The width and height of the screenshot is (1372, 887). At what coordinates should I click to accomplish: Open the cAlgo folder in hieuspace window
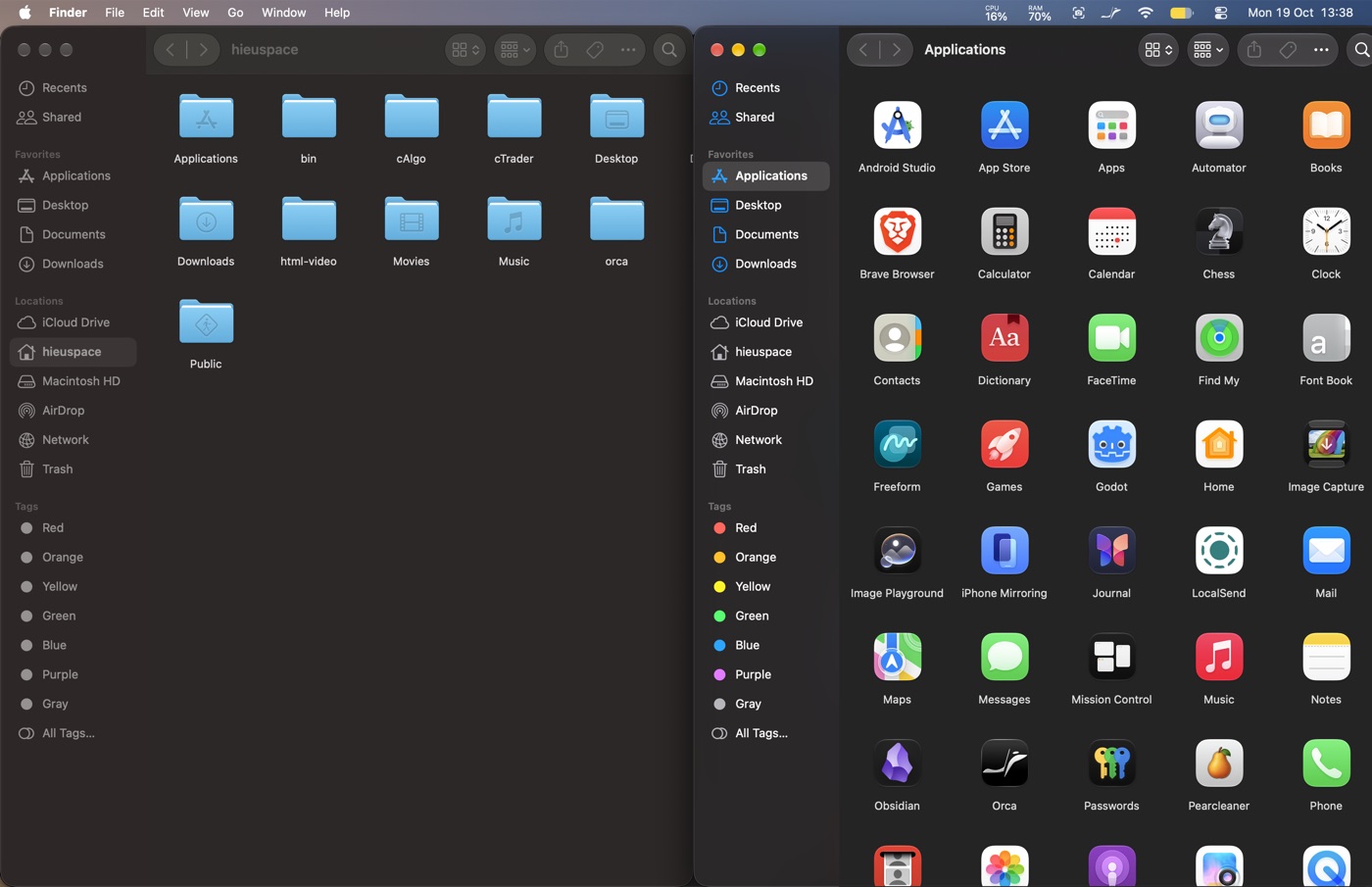pos(412,117)
